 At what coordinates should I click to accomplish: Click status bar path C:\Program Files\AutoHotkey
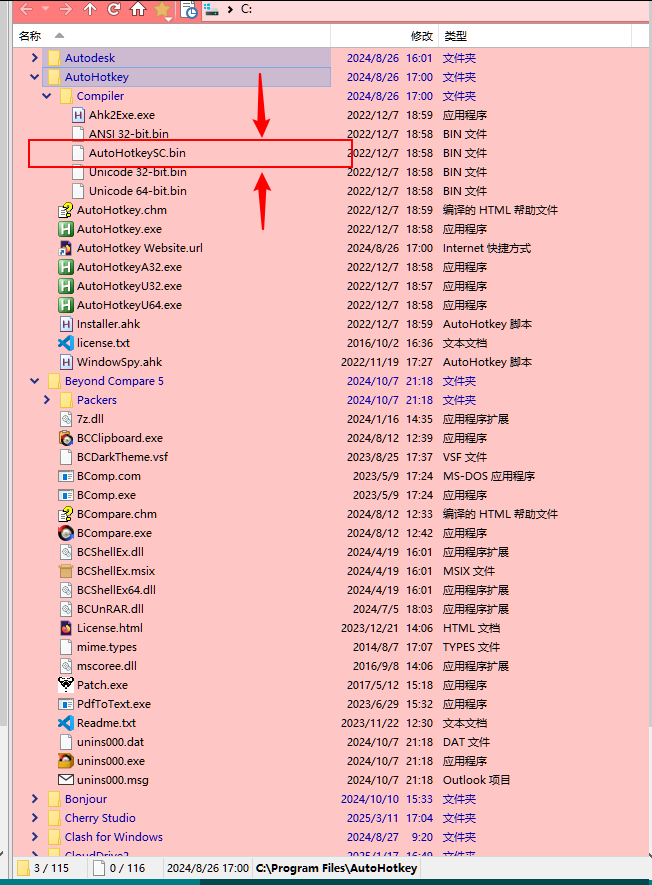tap(337, 868)
